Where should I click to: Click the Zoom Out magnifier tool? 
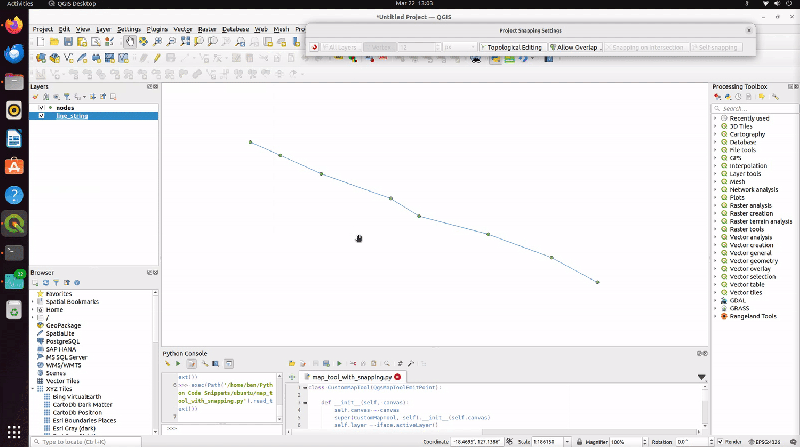tap(171, 42)
